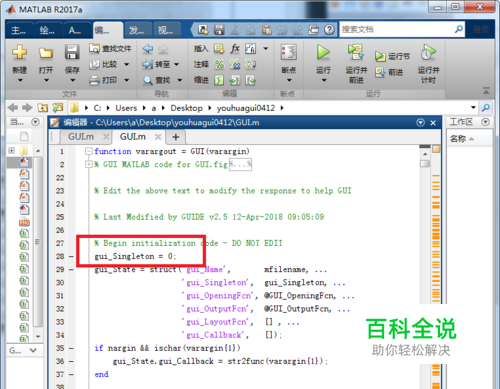Viewport: 500px width, 389px height.
Task: Open the Breakpoints icon
Action: click(289, 52)
